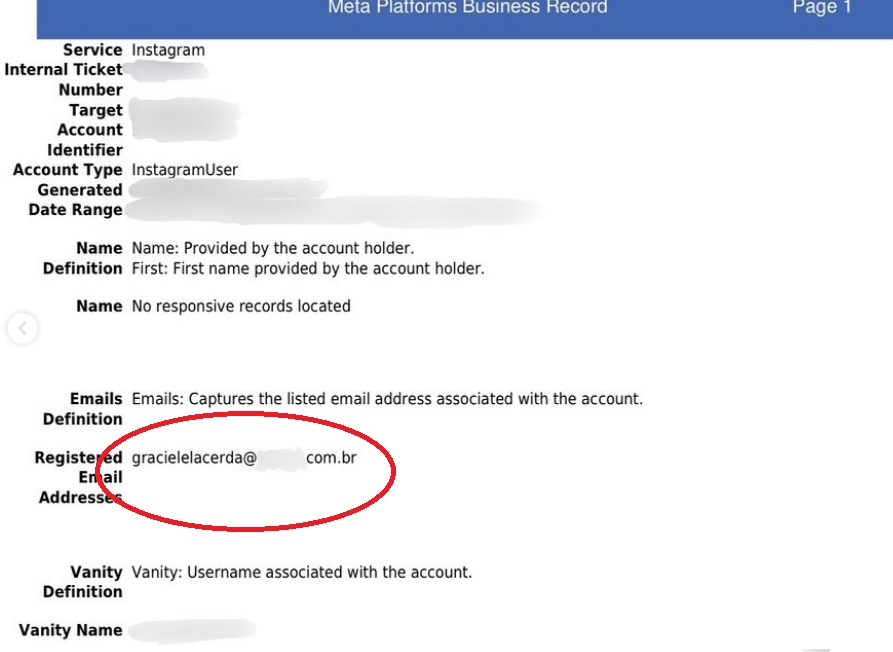Click the previous image chevron arrow
The image size is (893, 652).
[22, 328]
